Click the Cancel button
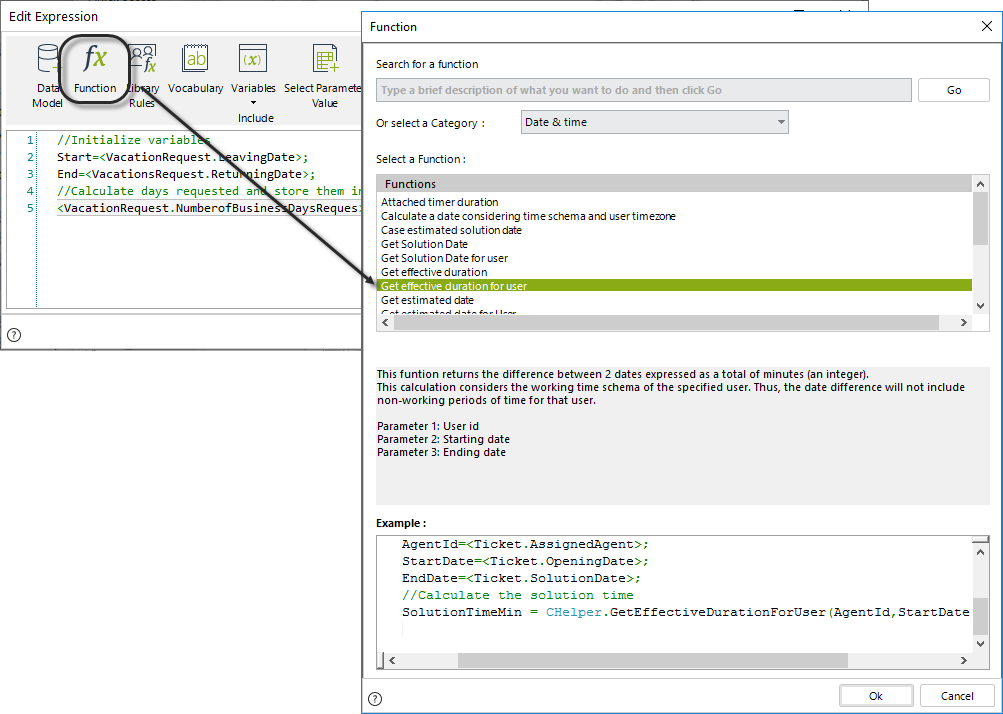Viewport: 1003px width, 714px height. pyautogui.click(x=957, y=696)
